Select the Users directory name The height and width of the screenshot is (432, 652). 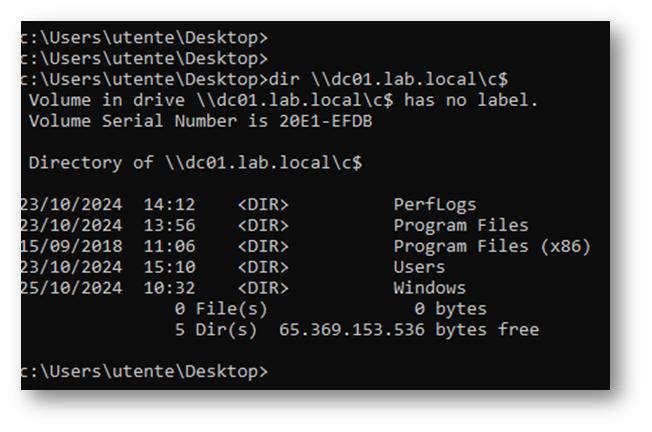click(419, 267)
